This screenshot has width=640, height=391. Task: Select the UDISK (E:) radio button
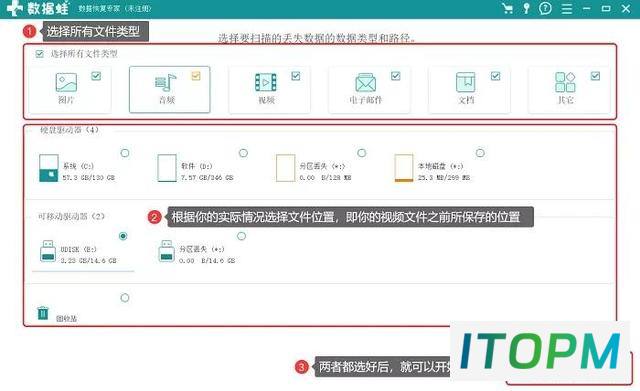(123, 236)
